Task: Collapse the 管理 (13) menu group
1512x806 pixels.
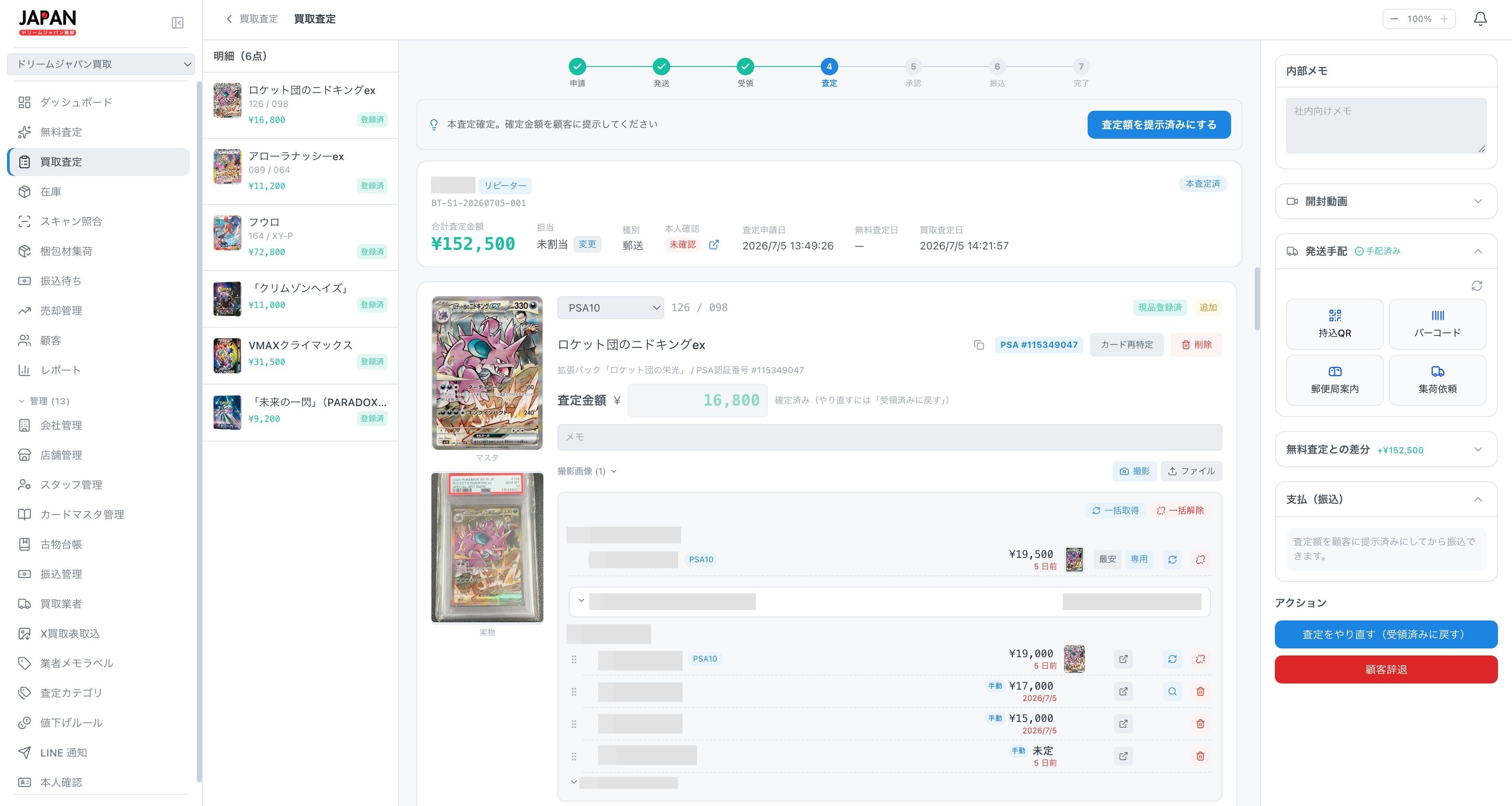Action: pyautogui.click(x=44, y=401)
